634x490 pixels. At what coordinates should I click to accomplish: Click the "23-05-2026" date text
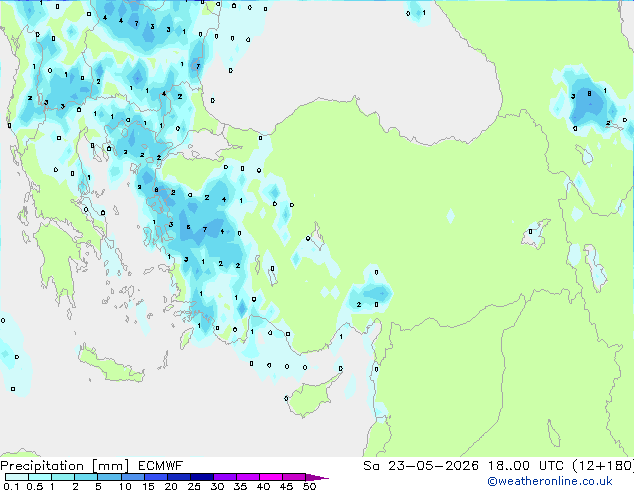[433, 466]
